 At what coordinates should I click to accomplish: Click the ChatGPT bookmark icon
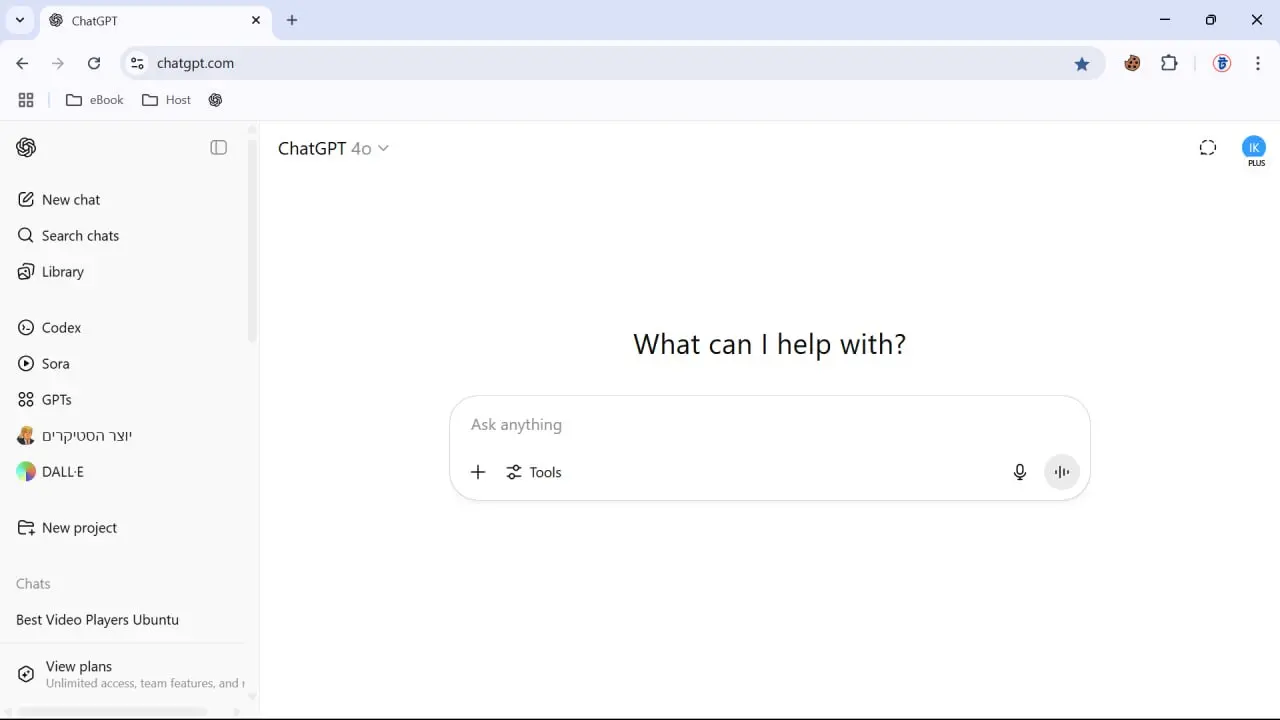click(x=215, y=100)
